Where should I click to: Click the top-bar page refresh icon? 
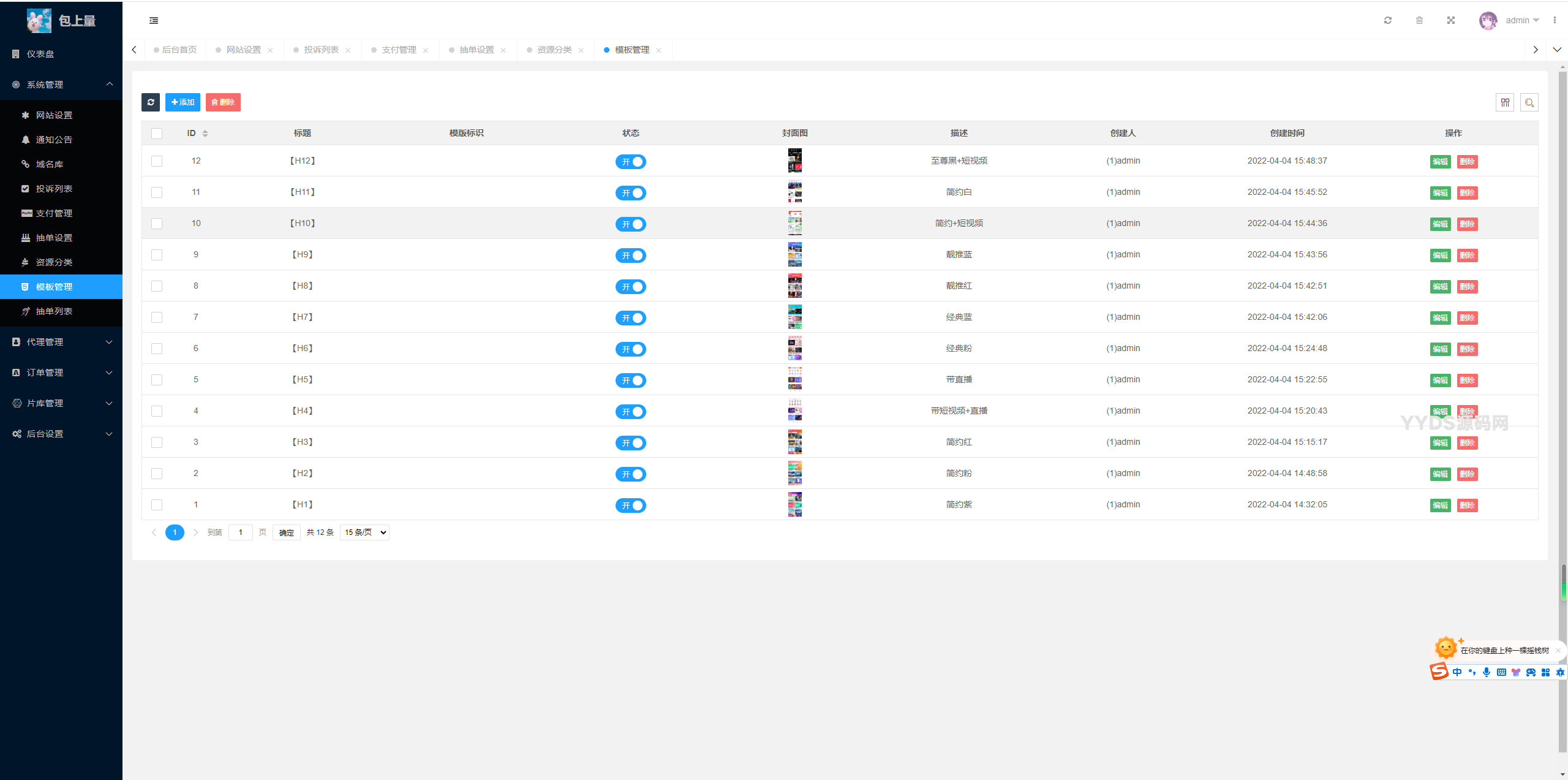click(1388, 20)
